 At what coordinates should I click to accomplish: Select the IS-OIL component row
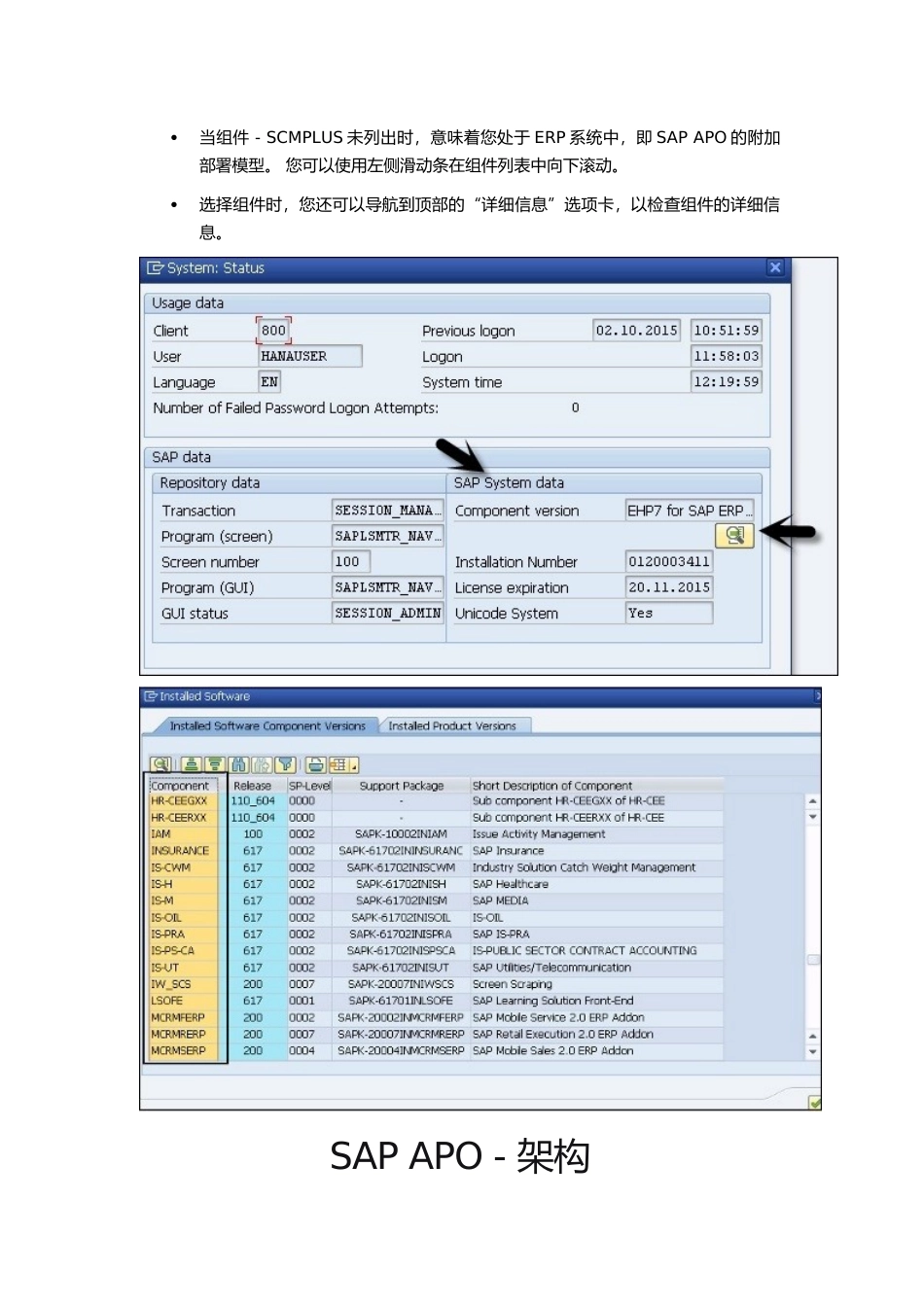[x=436, y=917]
